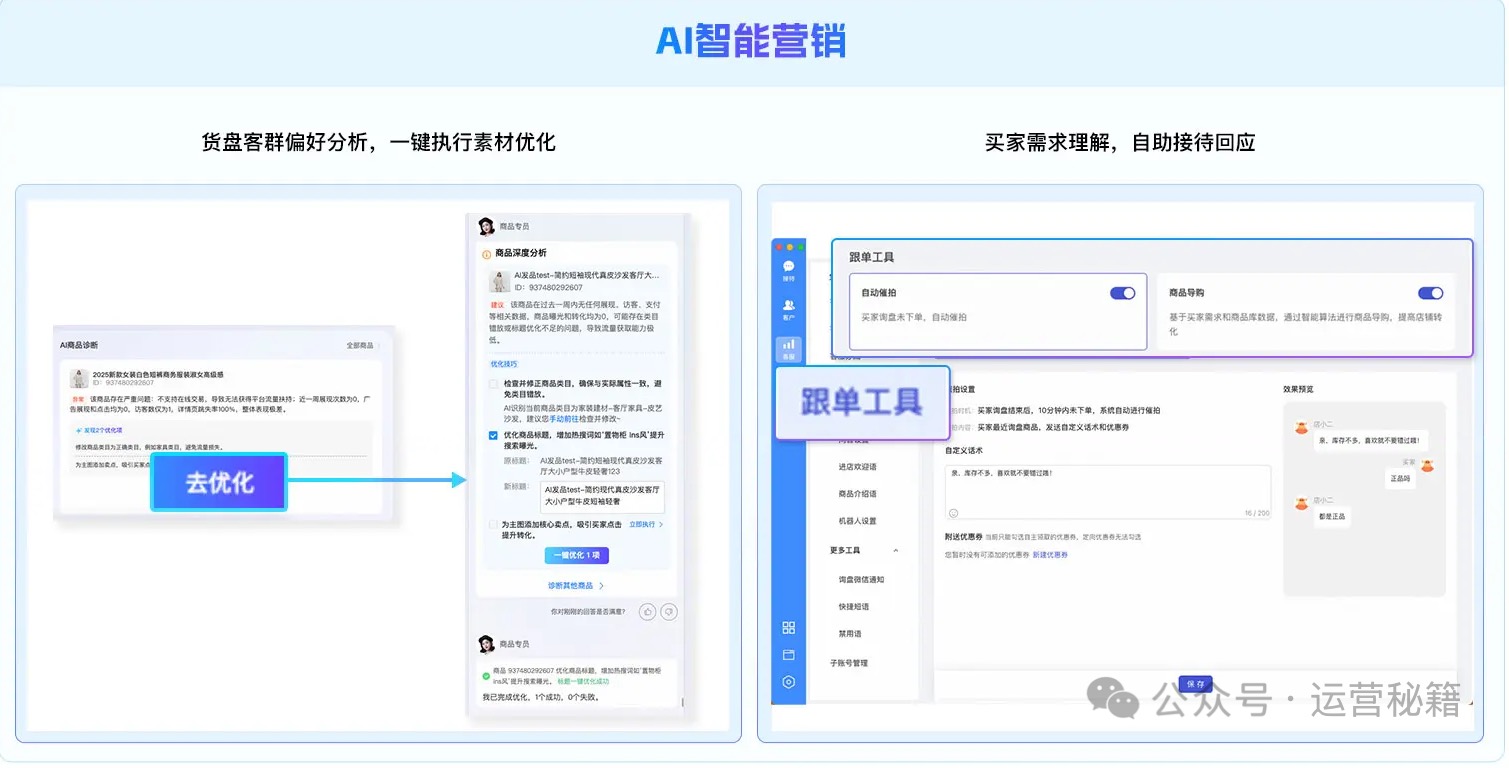Screen dimensions: 1509x768
Task: Check the 为主图添加核心卖点 checkbox
Action: click(493, 524)
